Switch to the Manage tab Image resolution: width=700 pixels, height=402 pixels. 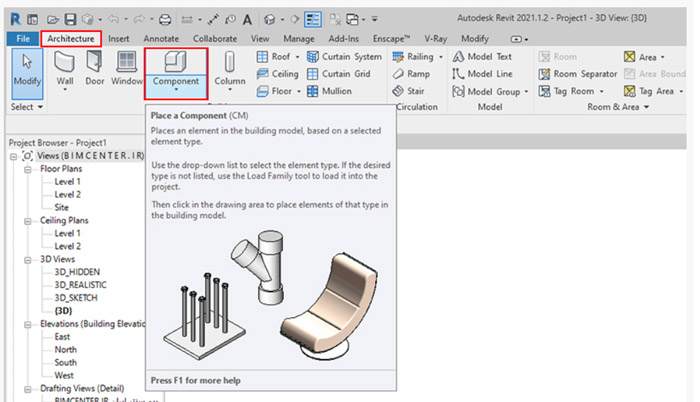299,39
